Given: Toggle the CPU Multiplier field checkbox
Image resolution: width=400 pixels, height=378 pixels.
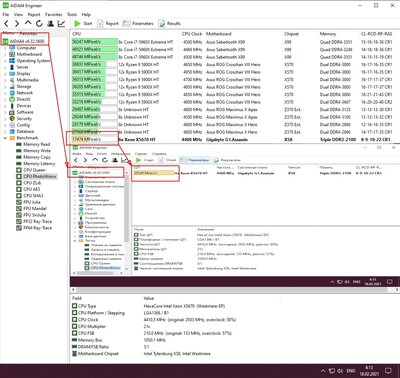Looking at the screenshot, I should (75, 326).
